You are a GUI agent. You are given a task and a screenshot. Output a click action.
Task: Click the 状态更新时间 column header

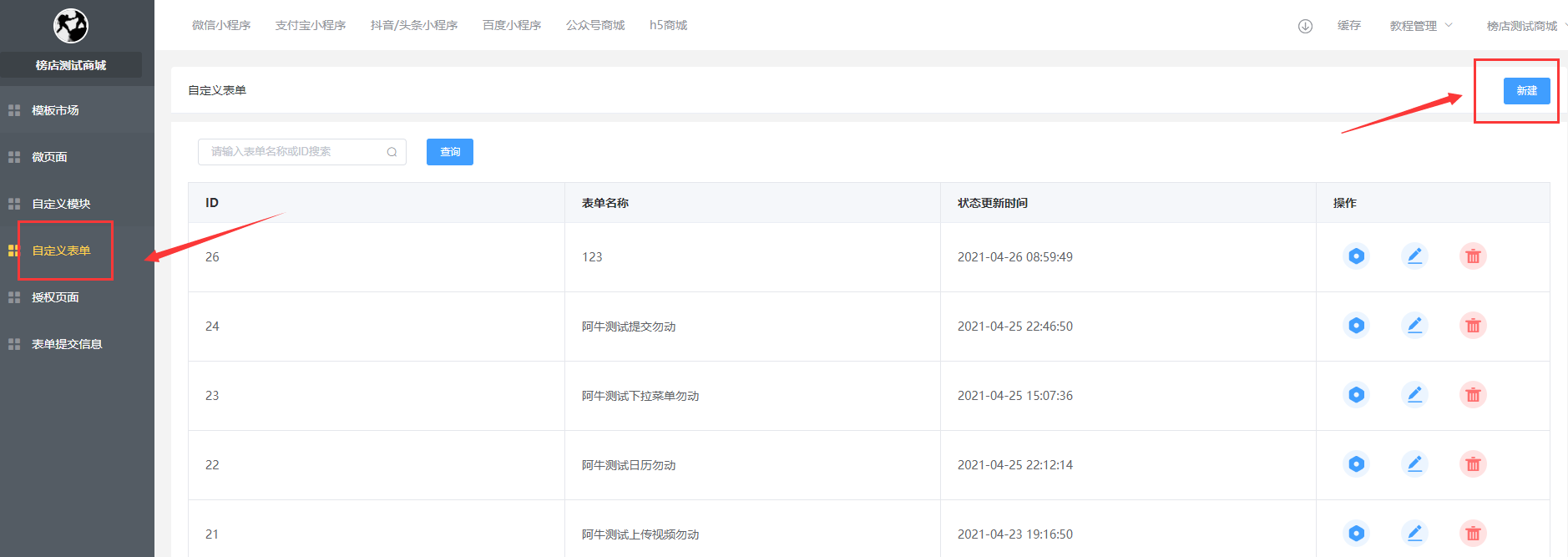click(x=993, y=203)
